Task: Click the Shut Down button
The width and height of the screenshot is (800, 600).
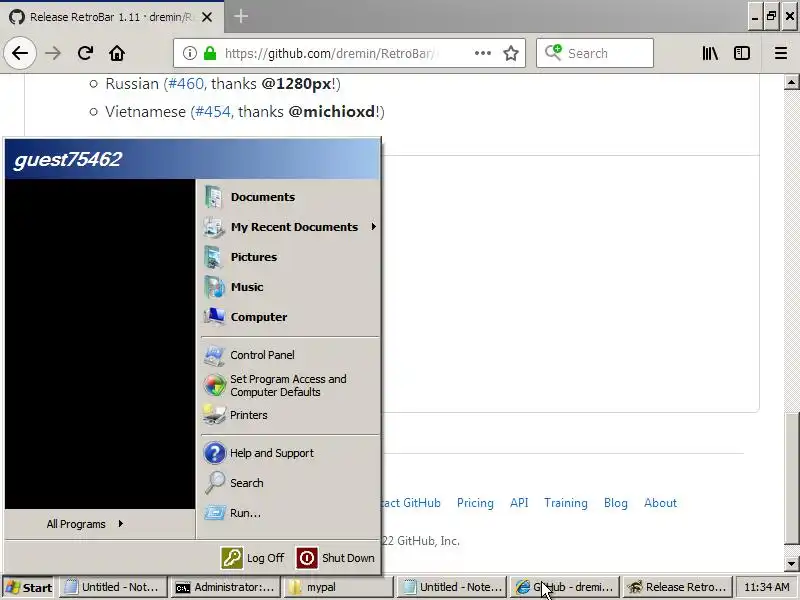Action: (336, 558)
